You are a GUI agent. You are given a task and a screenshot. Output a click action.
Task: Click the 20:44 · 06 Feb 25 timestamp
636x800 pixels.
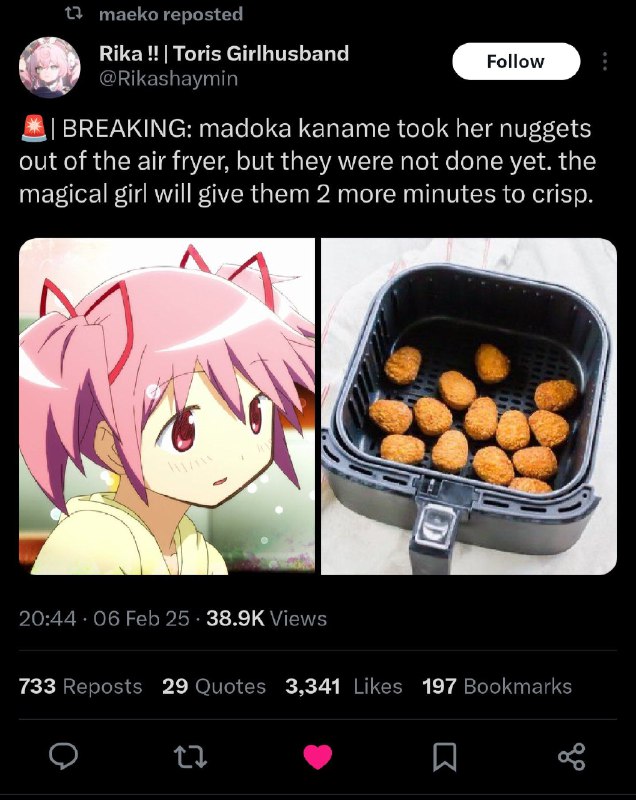coord(104,618)
